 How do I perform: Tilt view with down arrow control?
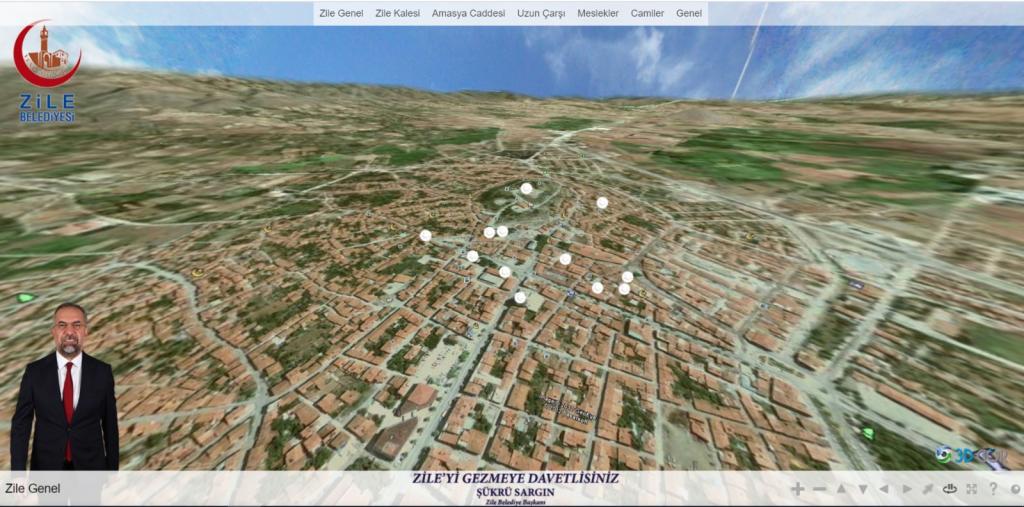(x=862, y=489)
